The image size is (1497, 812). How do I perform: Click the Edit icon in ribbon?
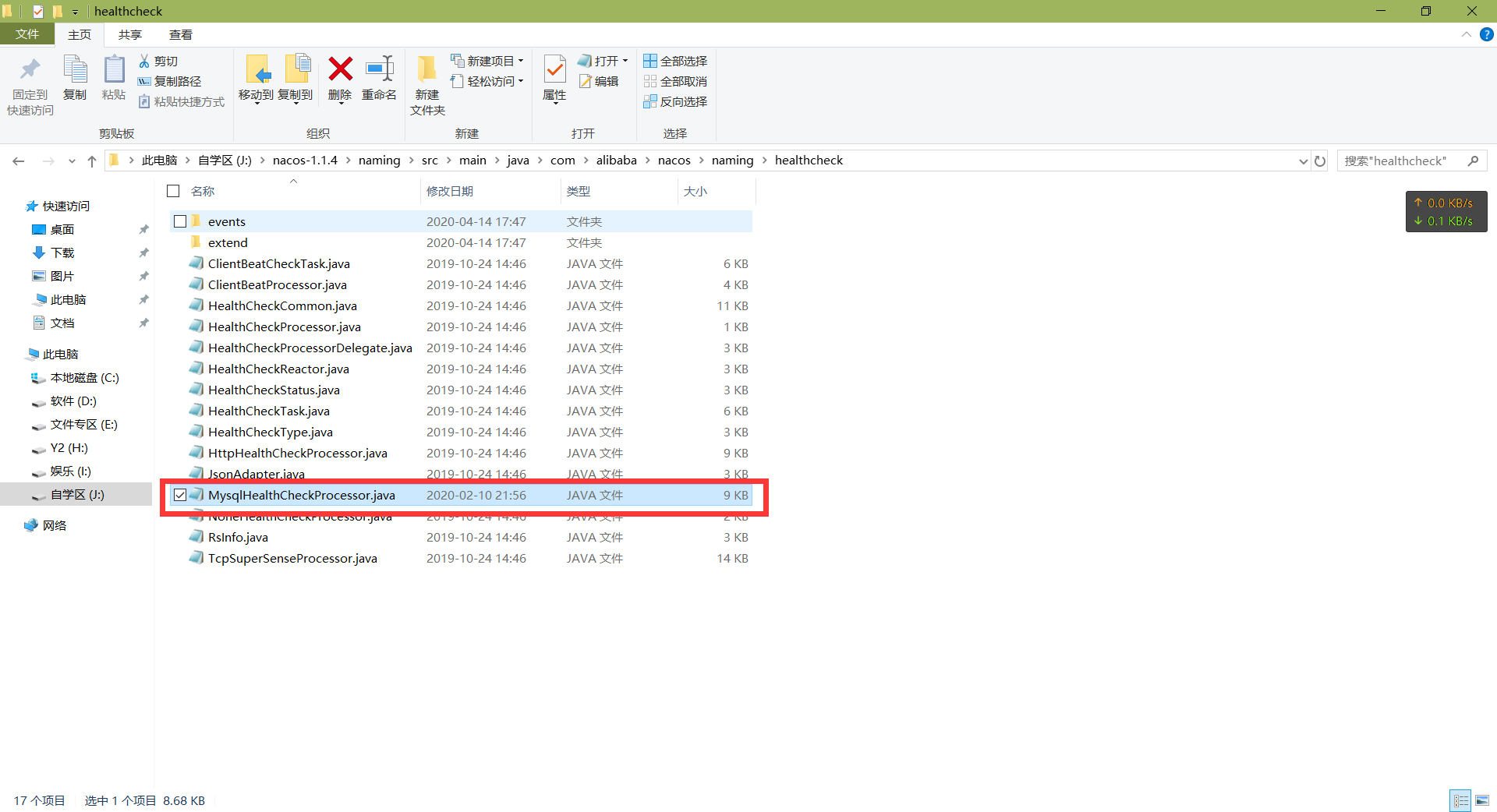[x=586, y=81]
